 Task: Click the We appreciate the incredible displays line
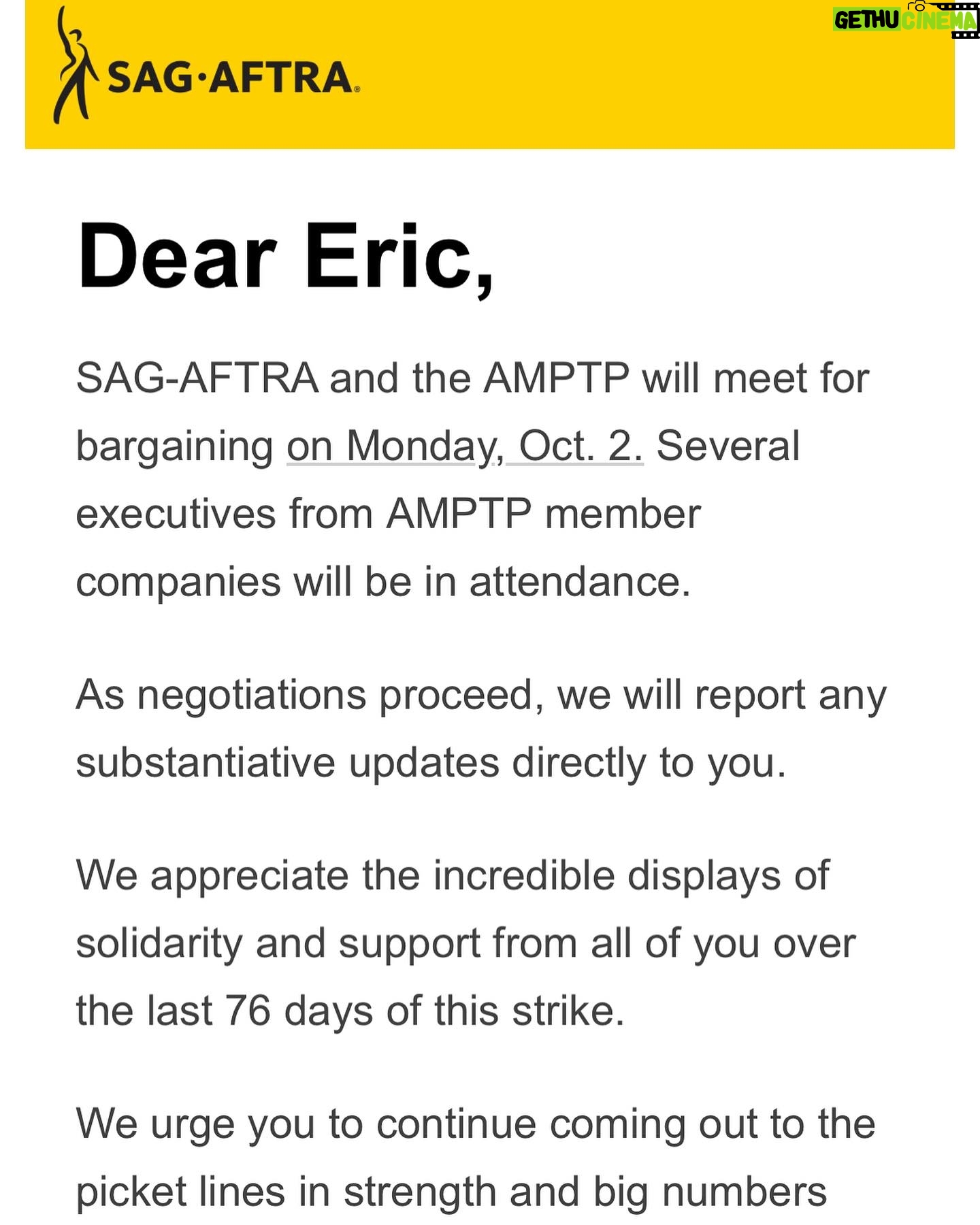point(453,875)
